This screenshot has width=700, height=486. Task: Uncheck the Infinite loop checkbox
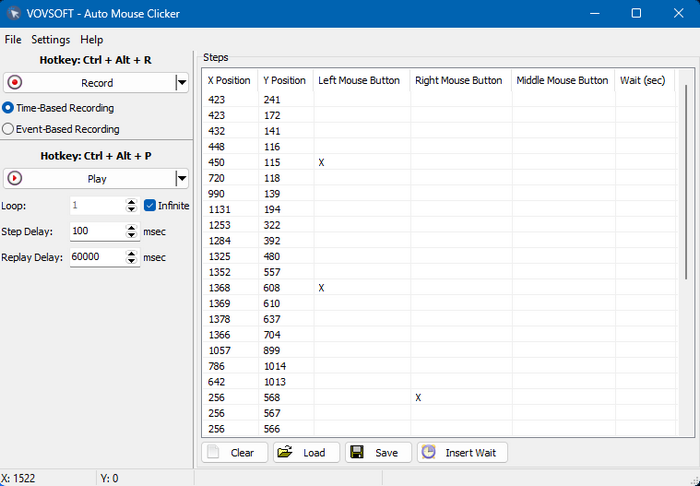point(150,206)
